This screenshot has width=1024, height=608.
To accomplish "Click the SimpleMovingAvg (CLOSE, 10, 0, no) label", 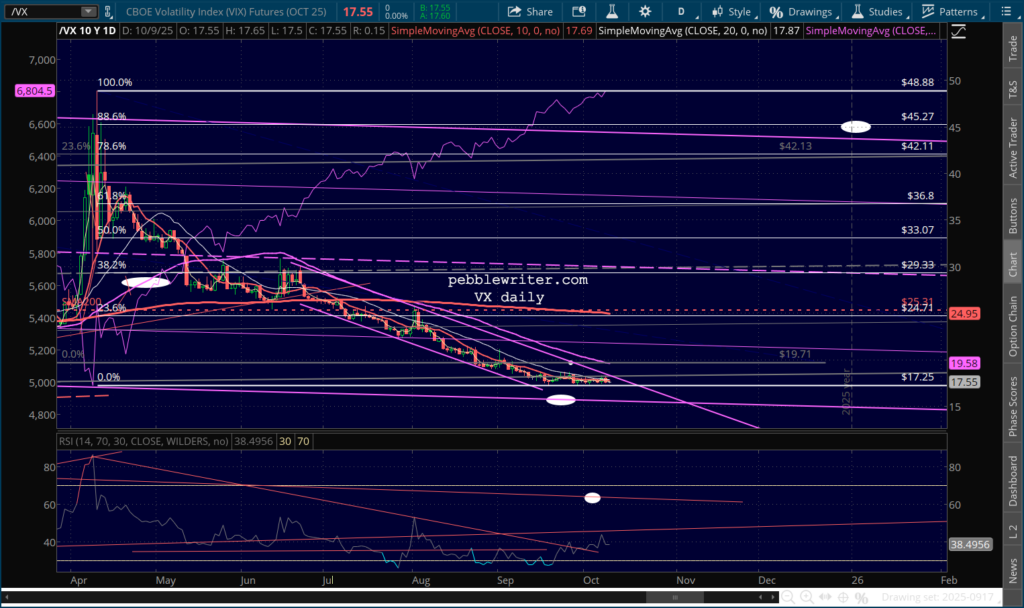I will [x=475, y=31].
